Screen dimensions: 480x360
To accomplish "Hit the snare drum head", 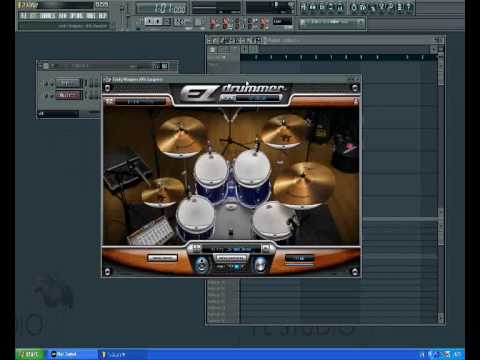I will (x=195, y=214).
